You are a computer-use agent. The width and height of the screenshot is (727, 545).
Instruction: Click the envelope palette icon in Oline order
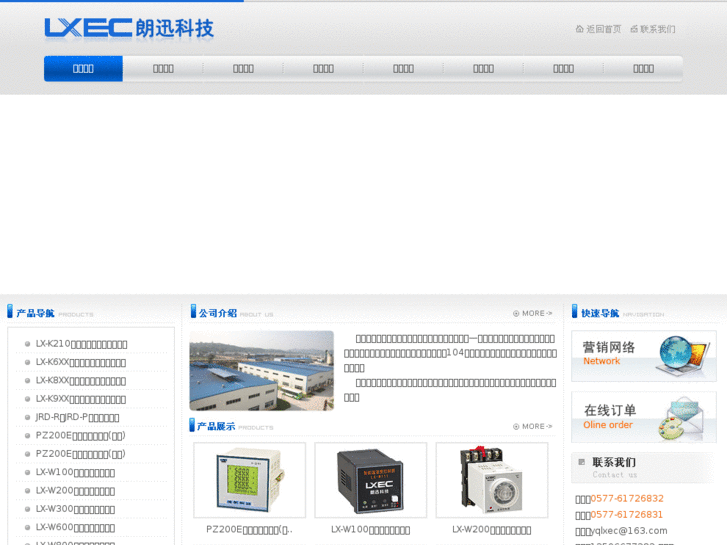(x=680, y=418)
